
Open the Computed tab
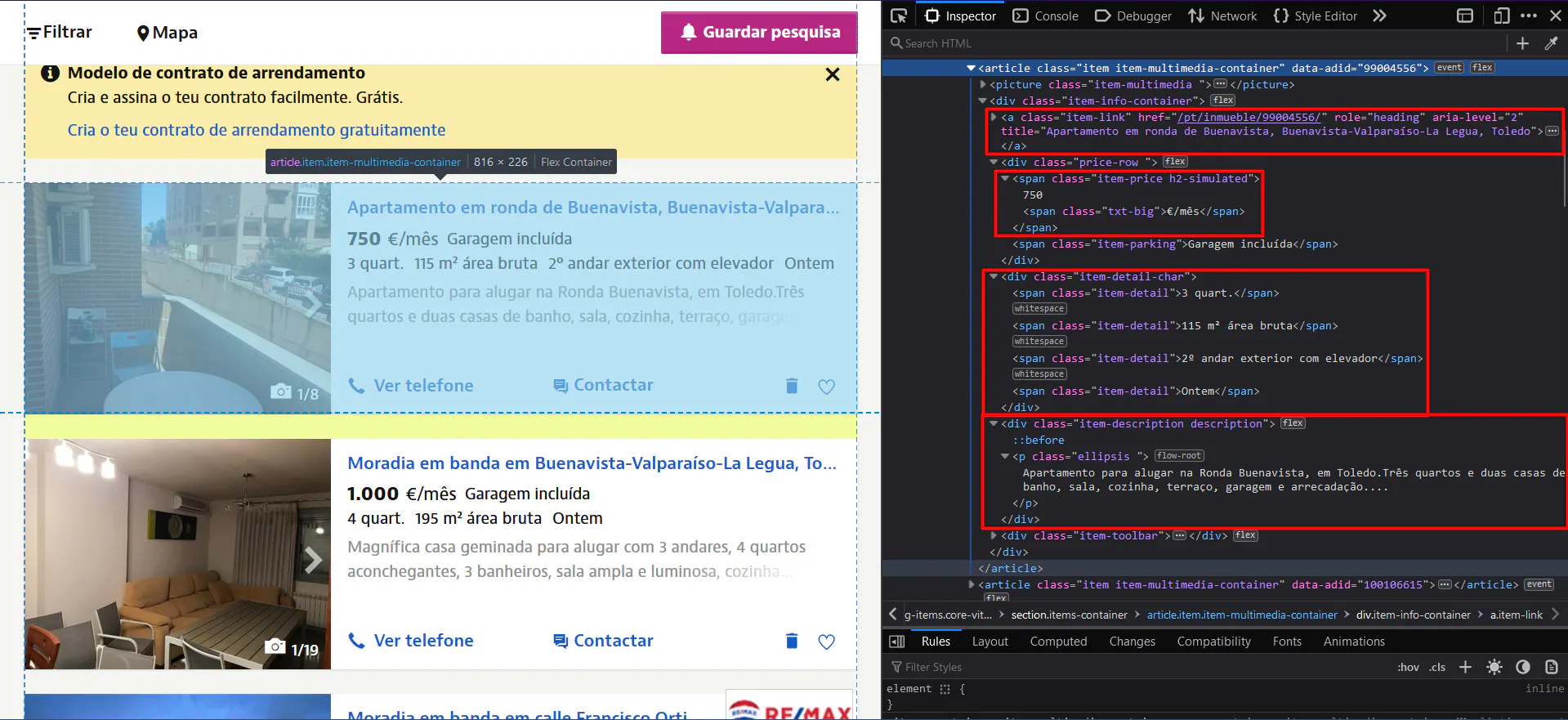point(1058,642)
